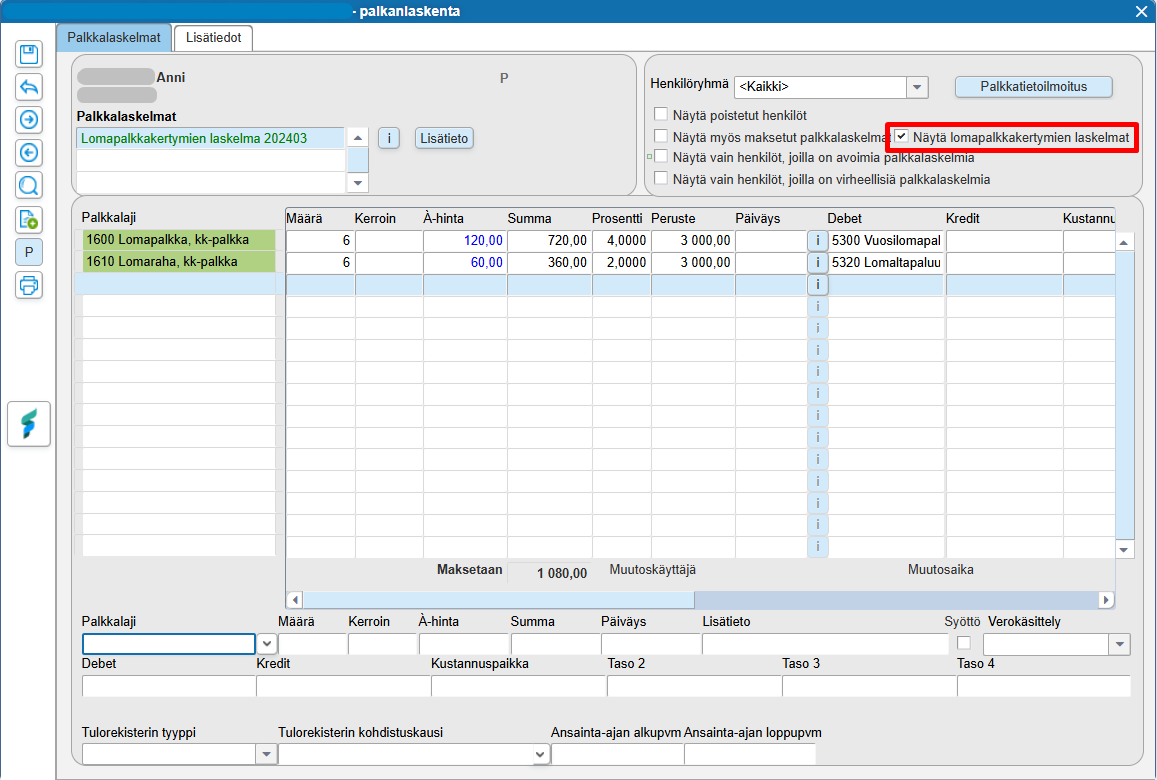Viewport: 1157px width, 780px height.
Task: Click the new document plus icon
Action: click(x=29, y=219)
